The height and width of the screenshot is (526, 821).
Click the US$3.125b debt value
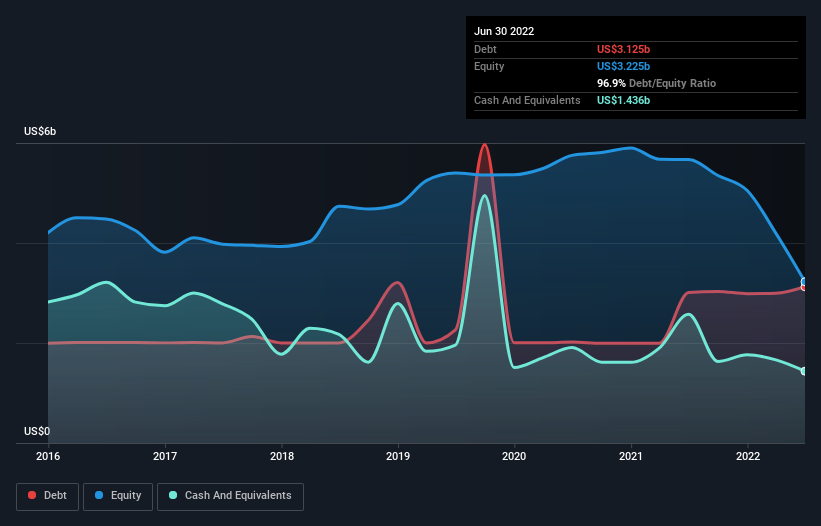(x=623, y=49)
